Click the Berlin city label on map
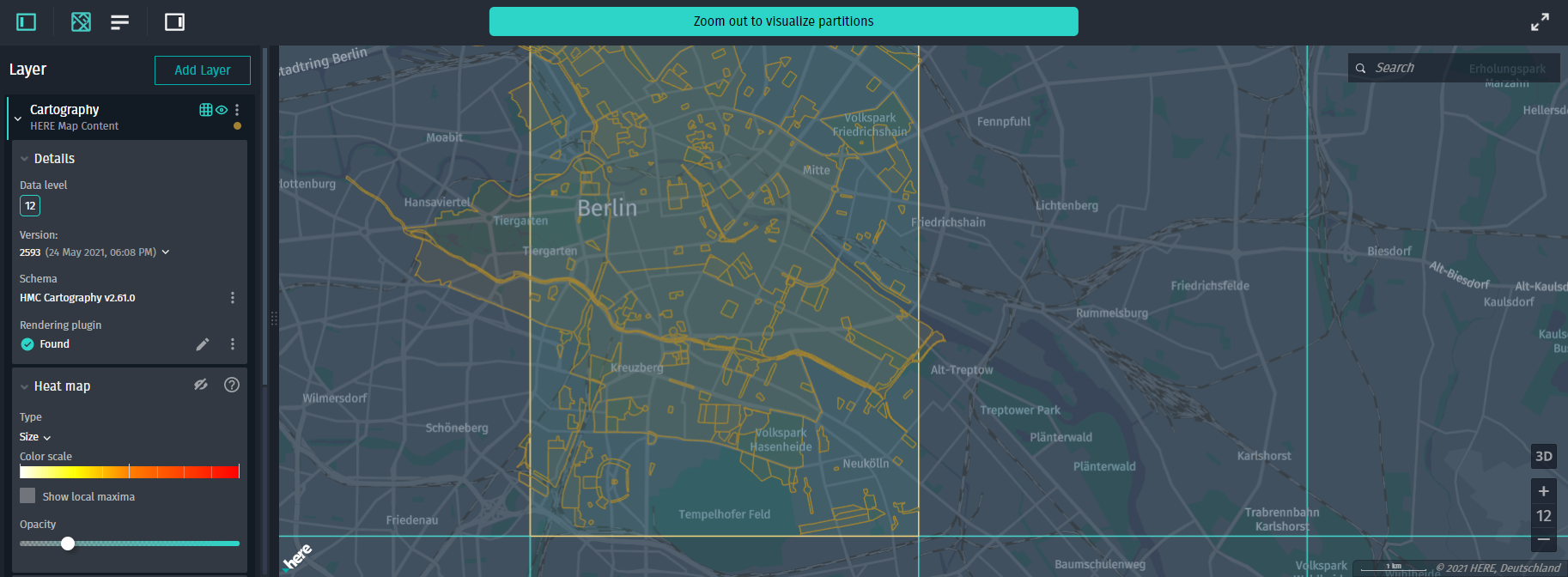Viewport: 1568px width, 577px height. click(607, 208)
